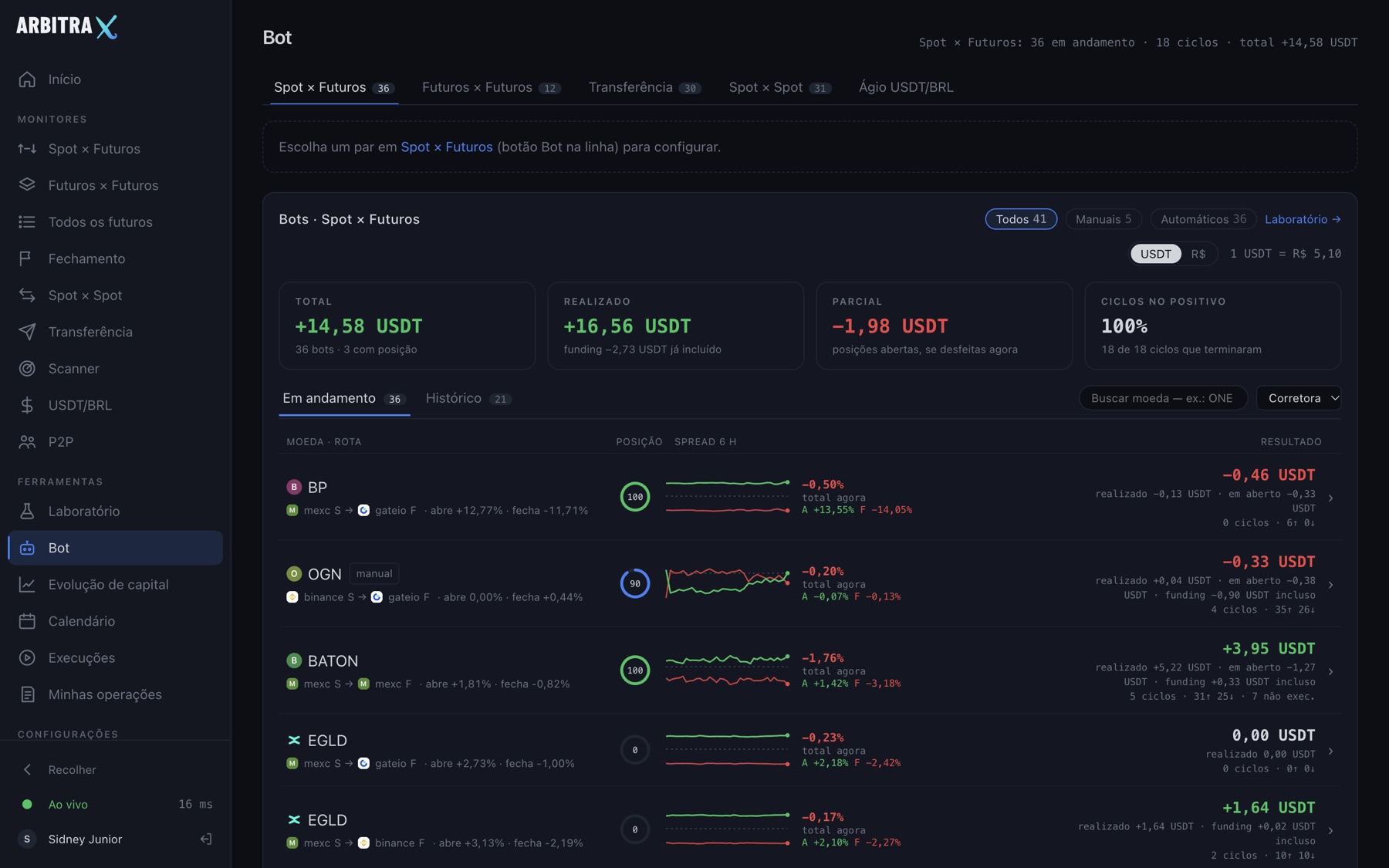Click the Calendário calendar icon
The height and width of the screenshot is (868, 1389).
click(27, 621)
